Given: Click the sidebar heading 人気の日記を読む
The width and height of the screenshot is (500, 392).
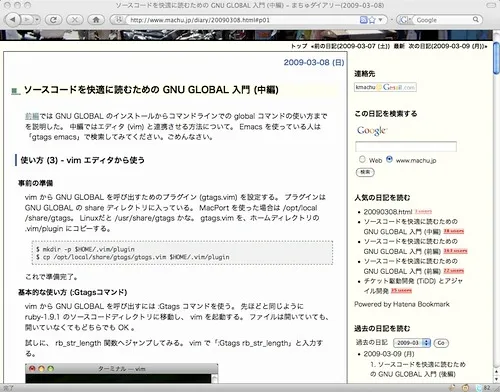Looking at the screenshot, I should [382, 198].
